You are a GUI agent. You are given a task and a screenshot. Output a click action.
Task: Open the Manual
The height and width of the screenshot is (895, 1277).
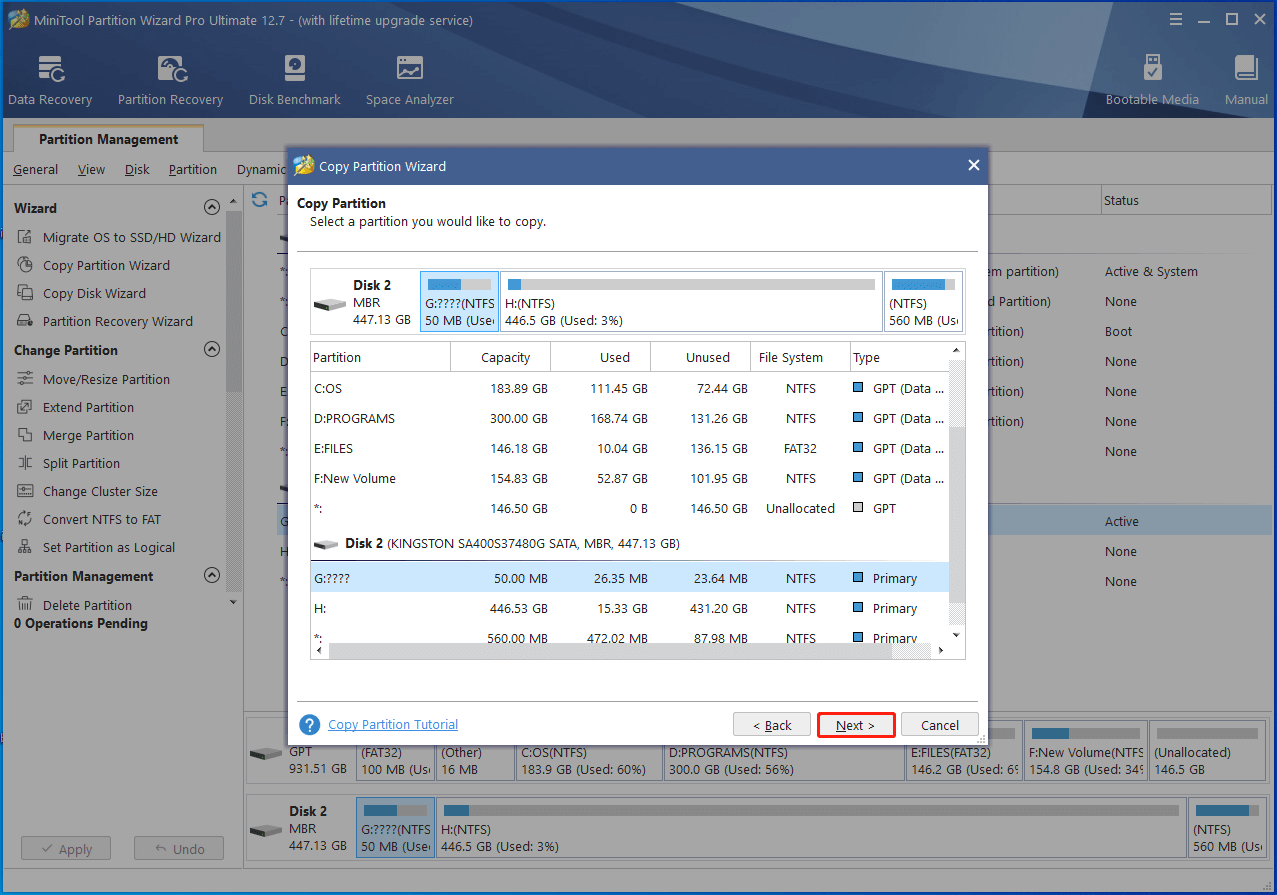pos(1246,81)
